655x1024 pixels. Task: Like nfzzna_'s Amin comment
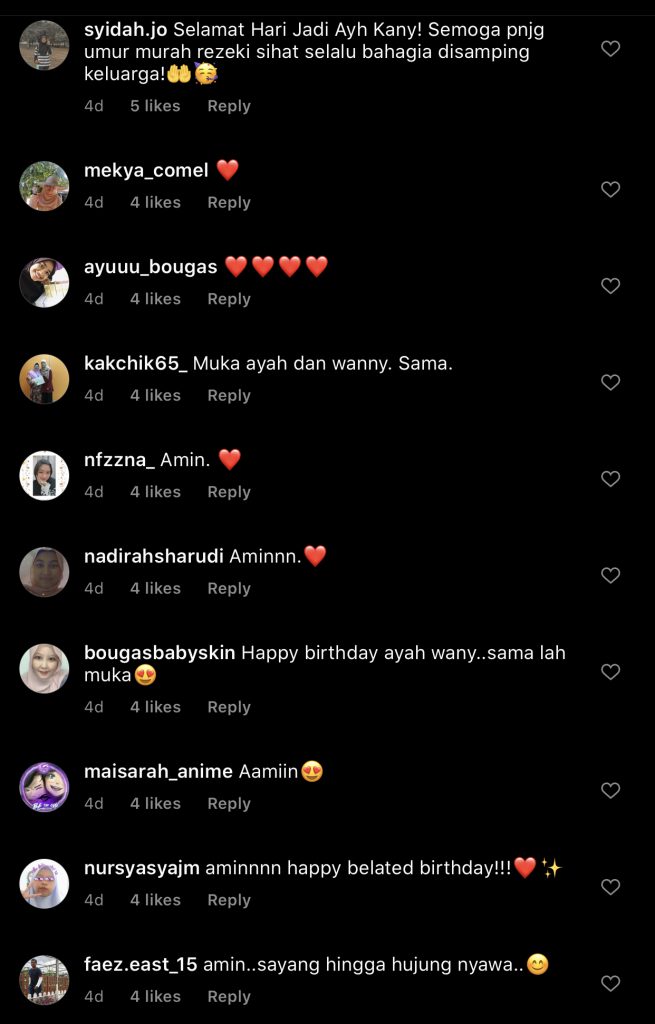pyautogui.click(x=610, y=479)
